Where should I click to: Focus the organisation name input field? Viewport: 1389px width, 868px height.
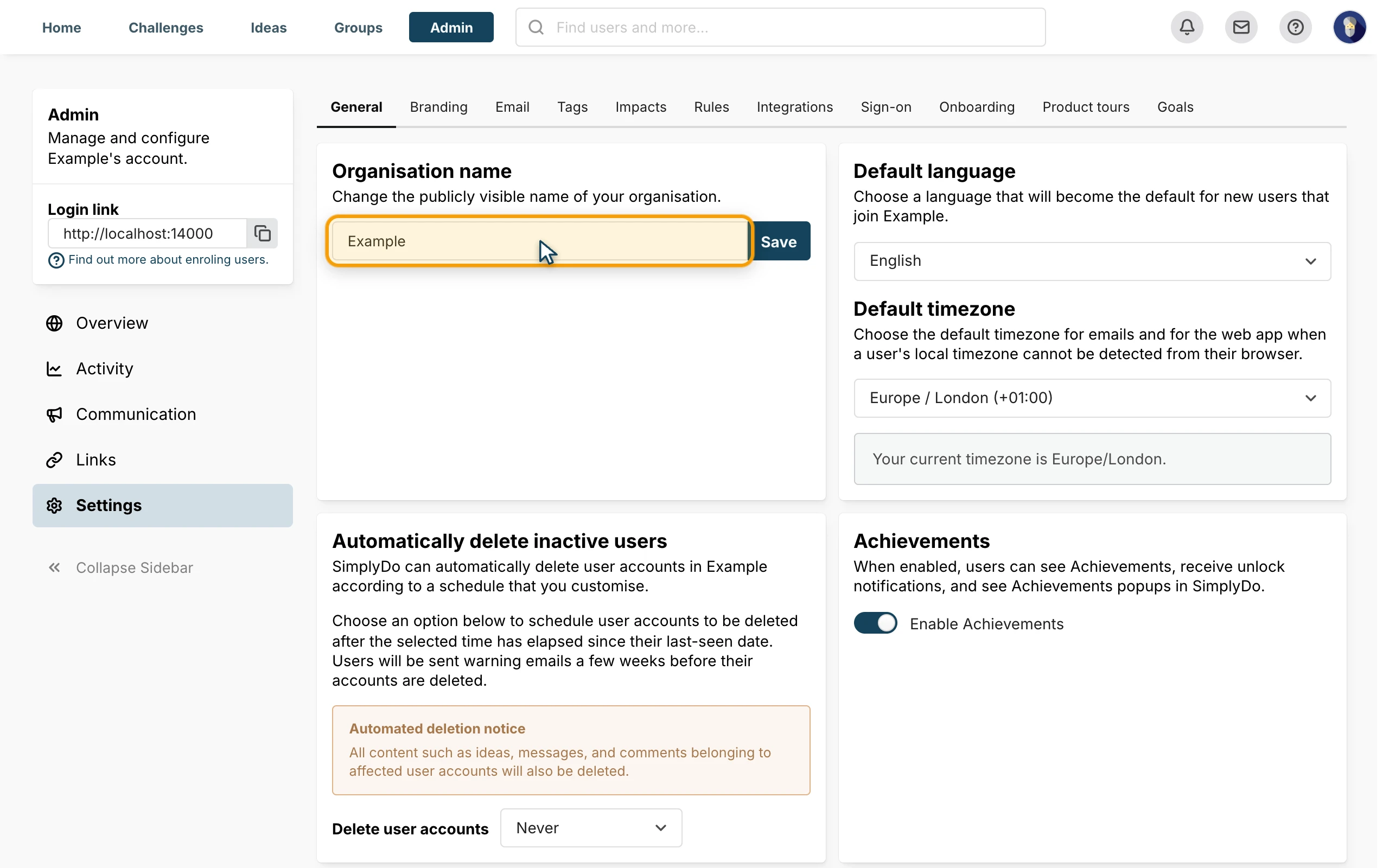539,241
